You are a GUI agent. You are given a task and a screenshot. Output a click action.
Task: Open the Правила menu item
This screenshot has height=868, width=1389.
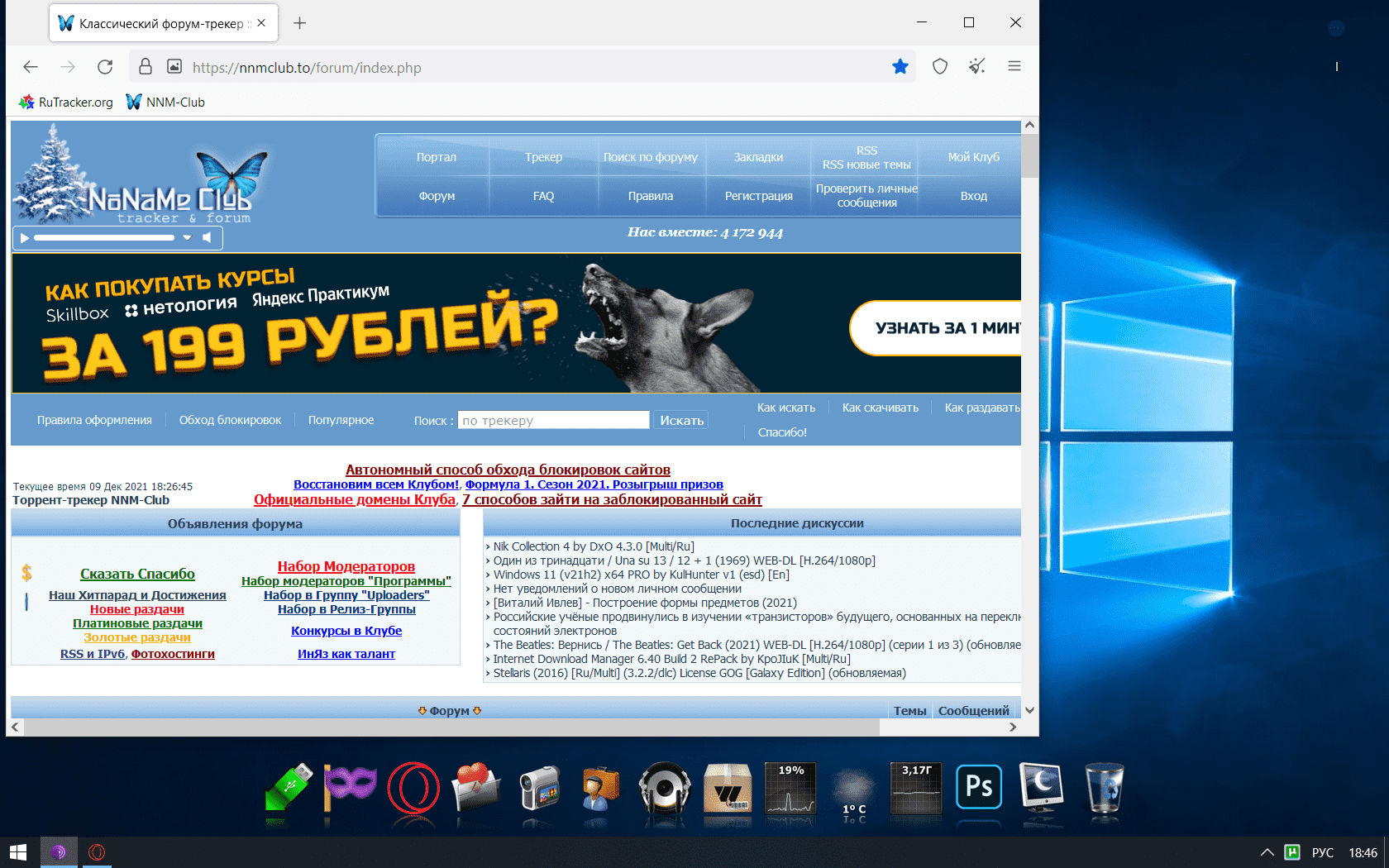651,196
